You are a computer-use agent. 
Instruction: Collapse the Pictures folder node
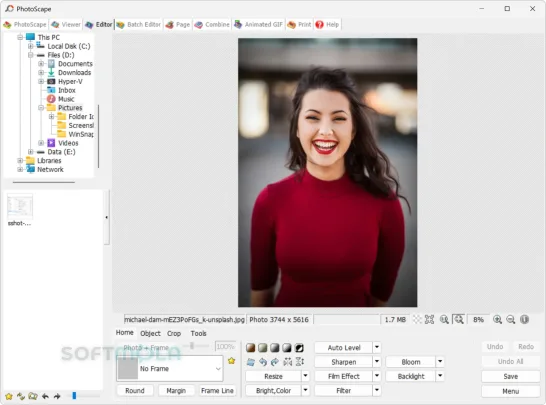click(41, 108)
